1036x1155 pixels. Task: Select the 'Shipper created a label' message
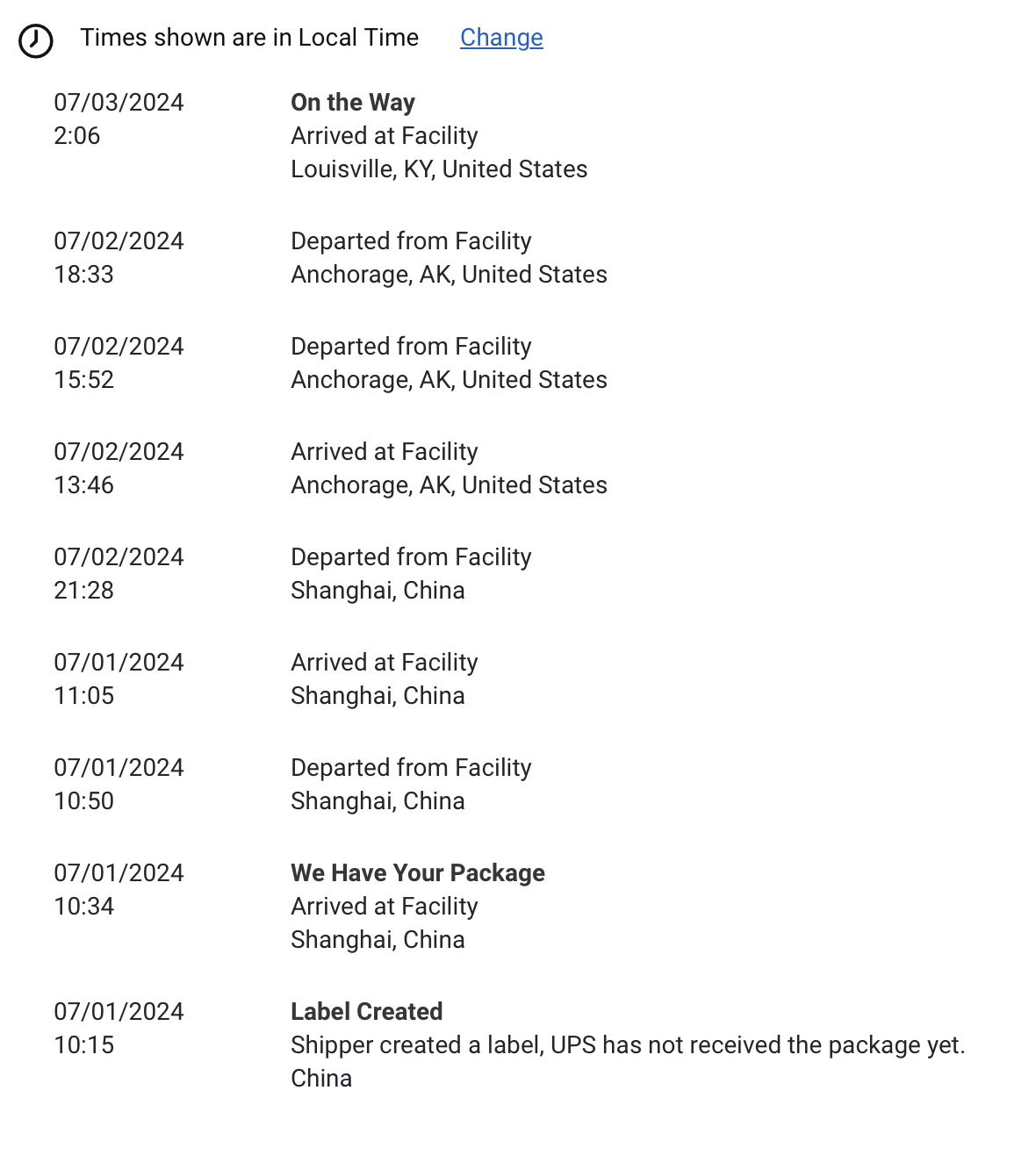(x=628, y=1045)
